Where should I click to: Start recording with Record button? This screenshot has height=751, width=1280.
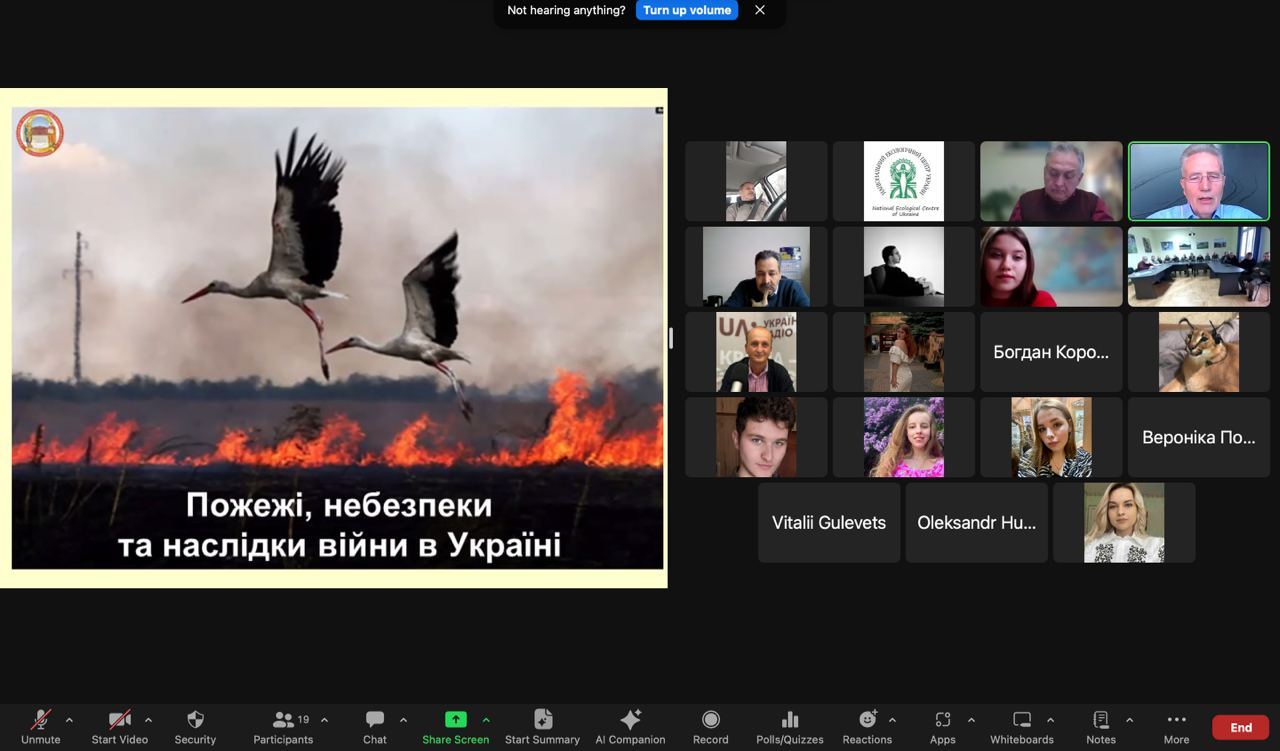710,726
